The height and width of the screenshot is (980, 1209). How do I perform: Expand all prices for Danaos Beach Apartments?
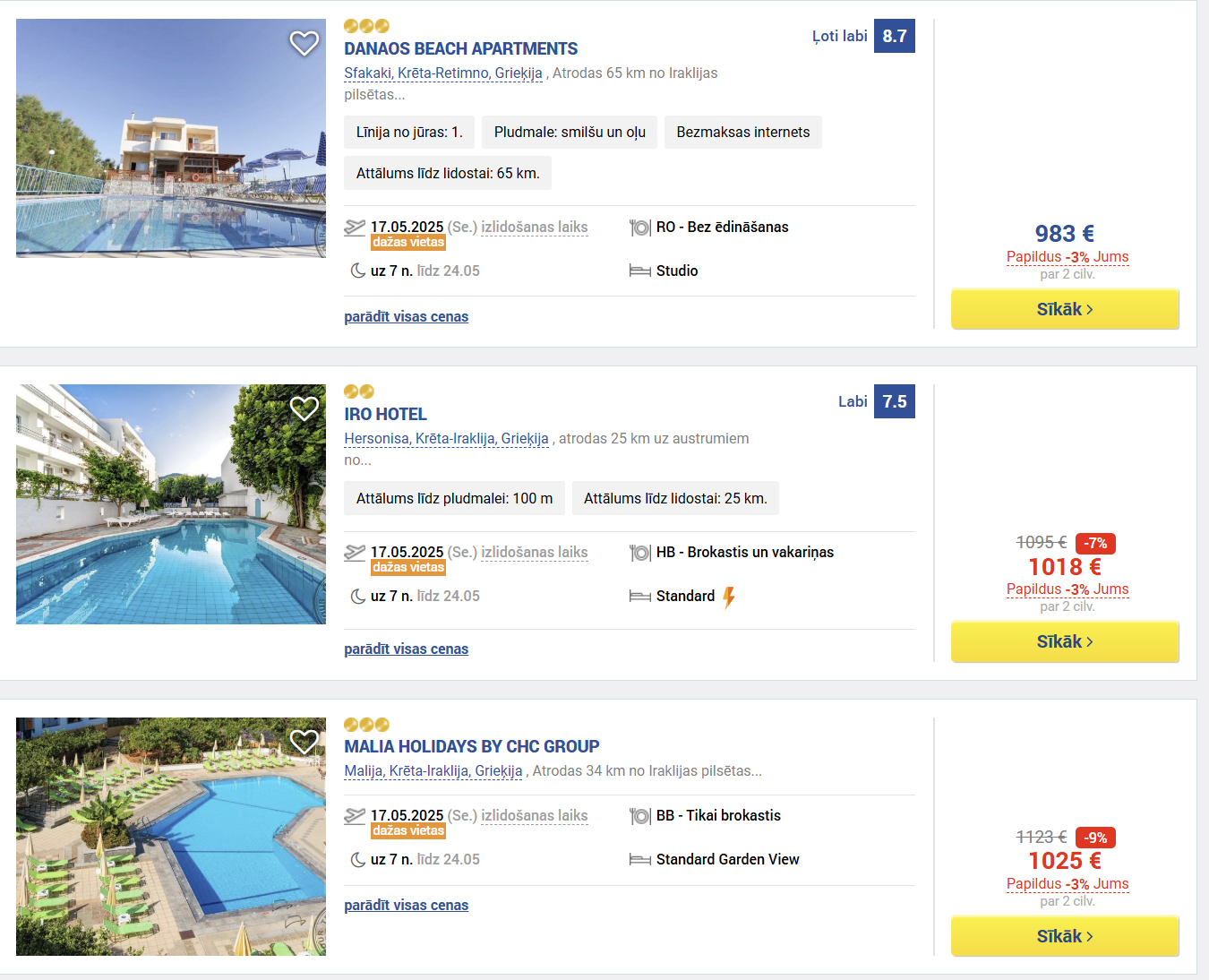(407, 316)
